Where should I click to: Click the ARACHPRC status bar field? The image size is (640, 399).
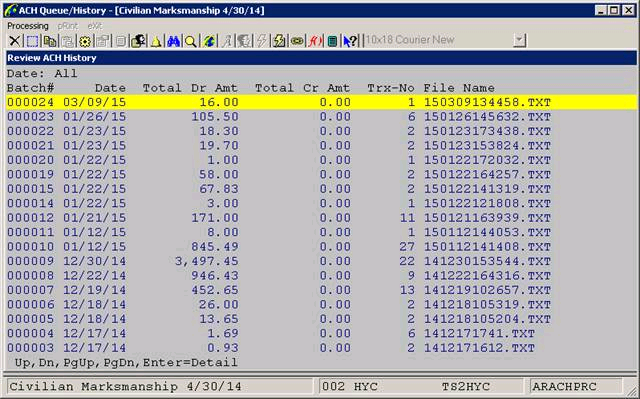pyautogui.click(x=576, y=386)
